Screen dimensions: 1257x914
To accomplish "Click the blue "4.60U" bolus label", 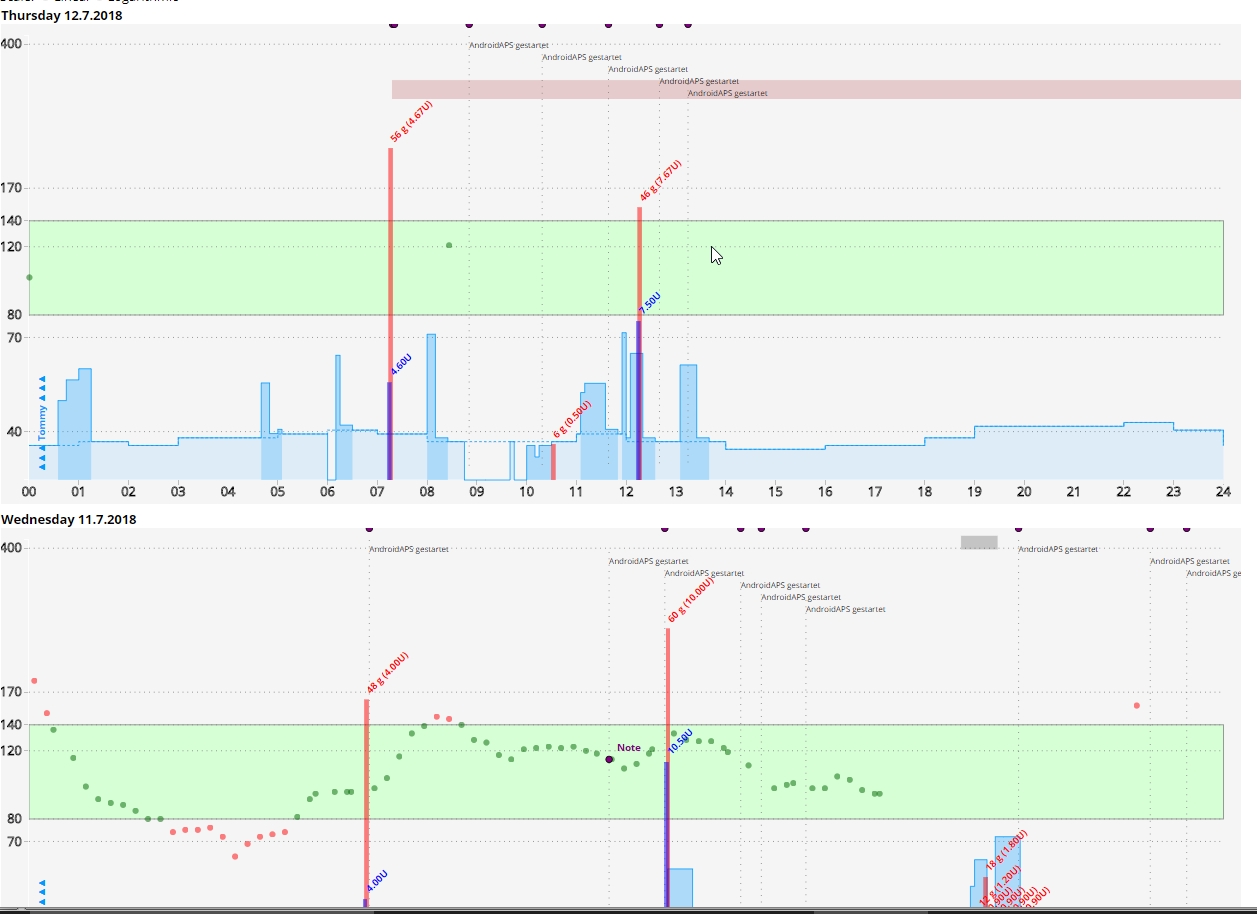I will tap(400, 364).
